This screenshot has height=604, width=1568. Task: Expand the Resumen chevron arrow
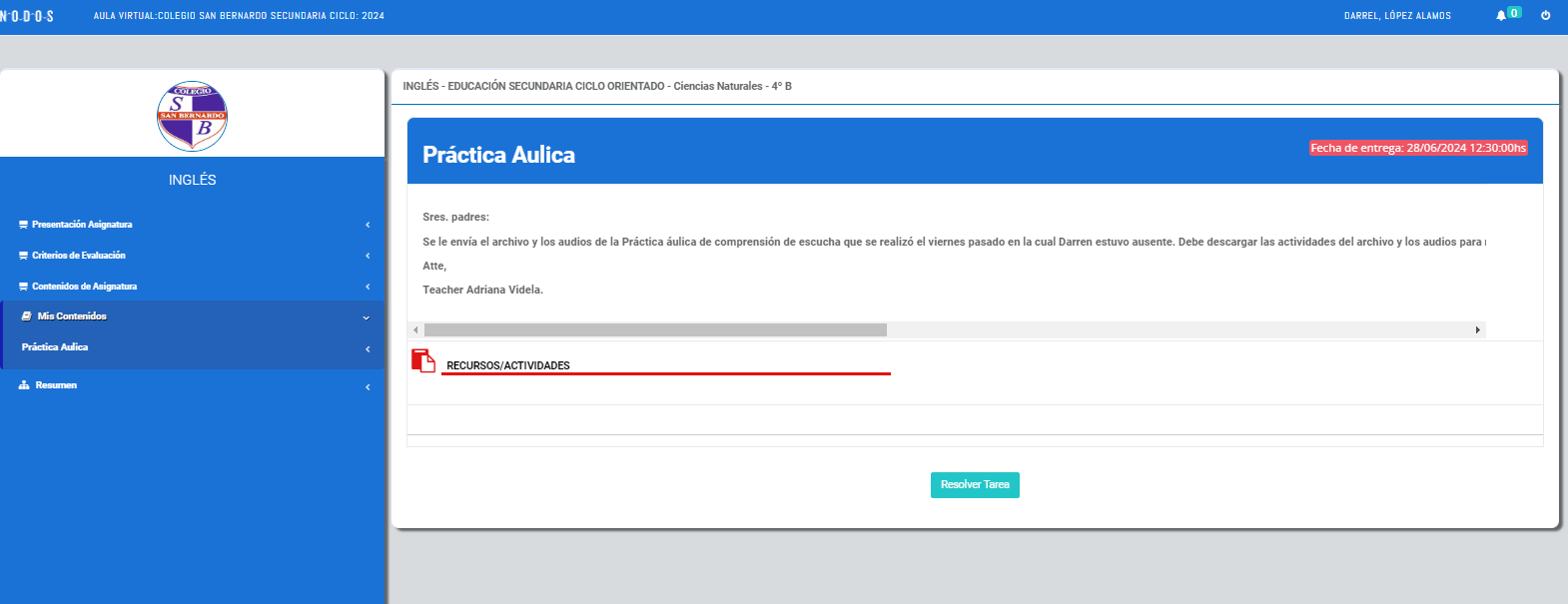pyautogui.click(x=368, y=386)
